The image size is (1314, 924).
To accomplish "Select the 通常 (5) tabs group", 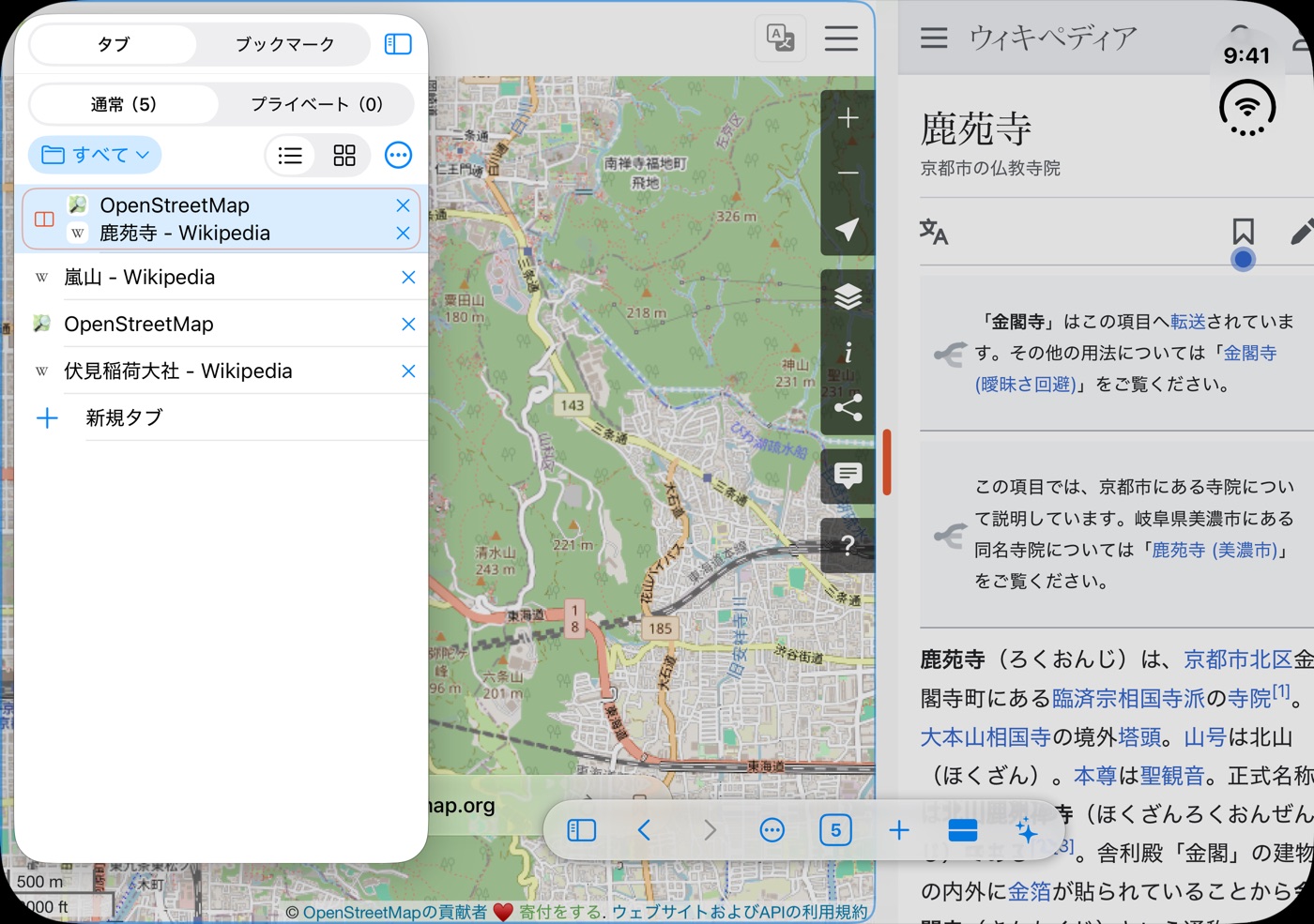I will pos(124,104).
